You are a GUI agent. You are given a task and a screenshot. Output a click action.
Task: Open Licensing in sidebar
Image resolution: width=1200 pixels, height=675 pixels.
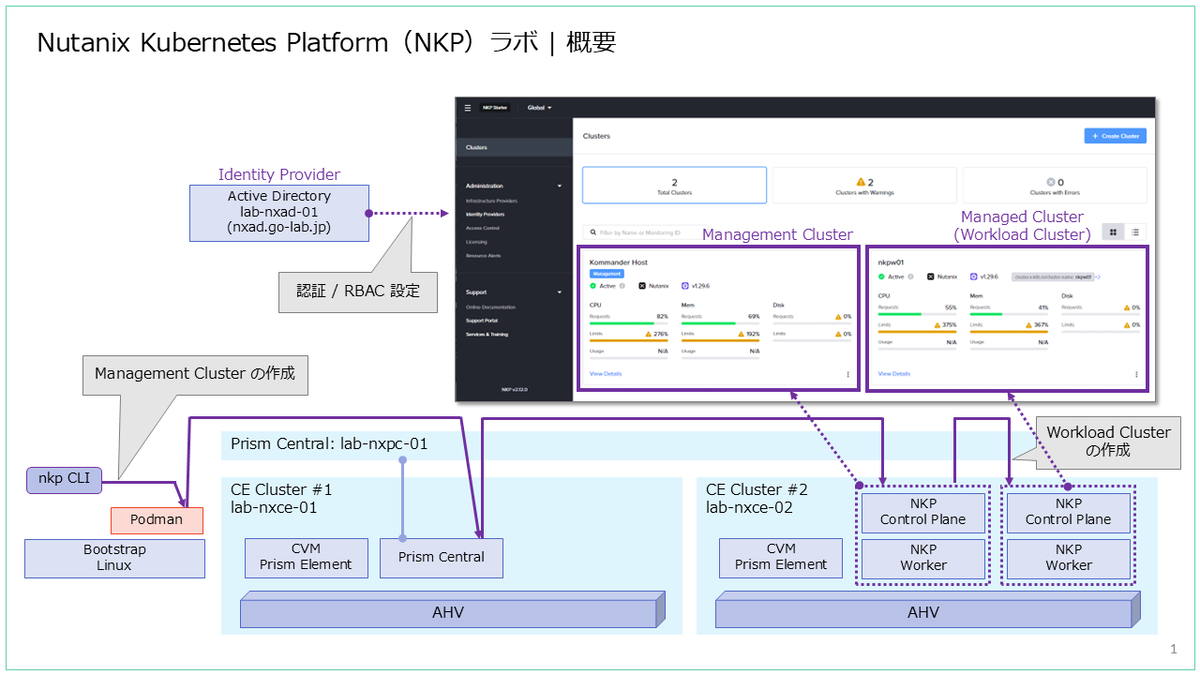click(x=475, y=241)
